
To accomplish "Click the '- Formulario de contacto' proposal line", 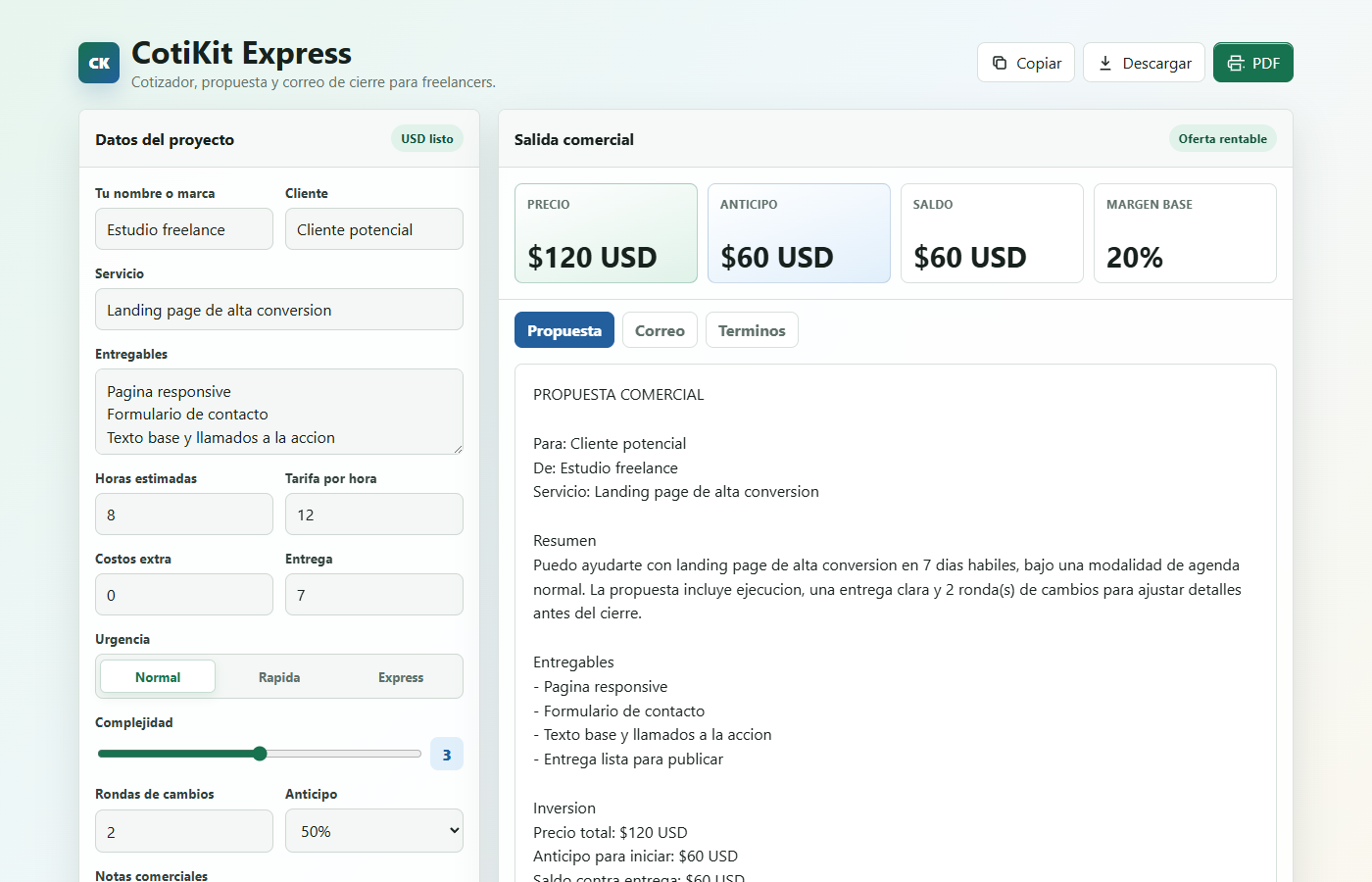I will tap(619, 711).
